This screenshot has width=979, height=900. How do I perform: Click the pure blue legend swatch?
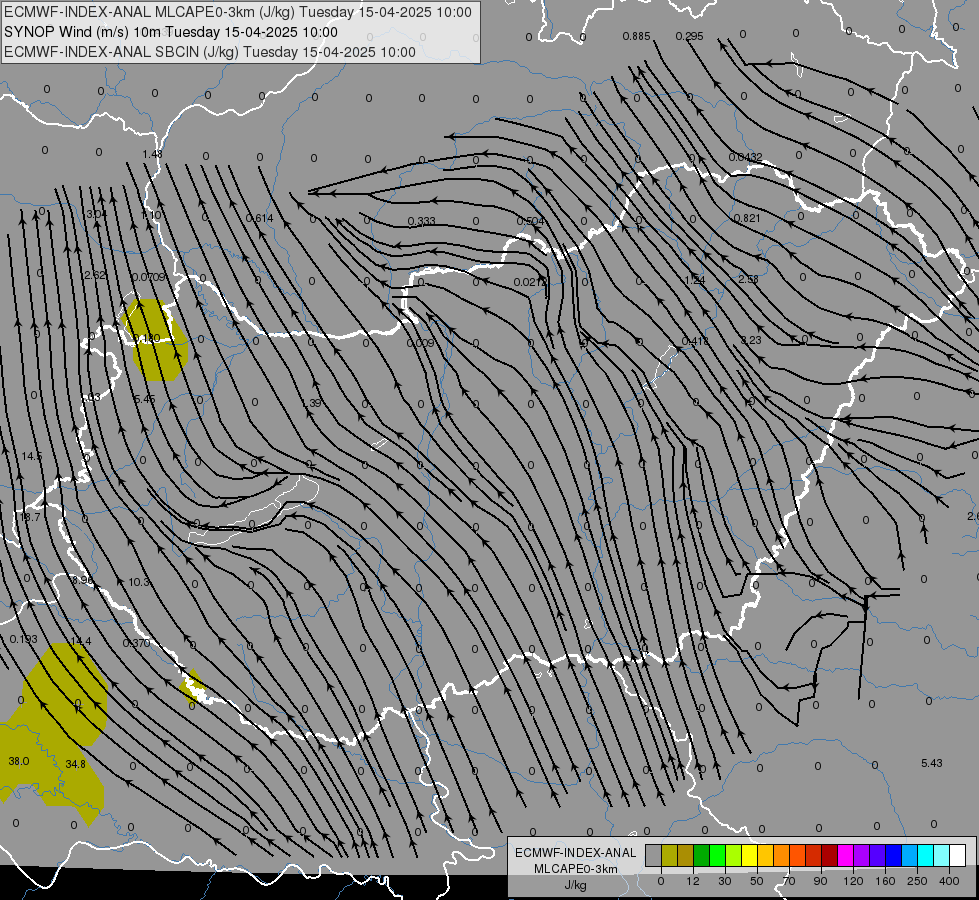pyautogui.click(x=893, y=856)
